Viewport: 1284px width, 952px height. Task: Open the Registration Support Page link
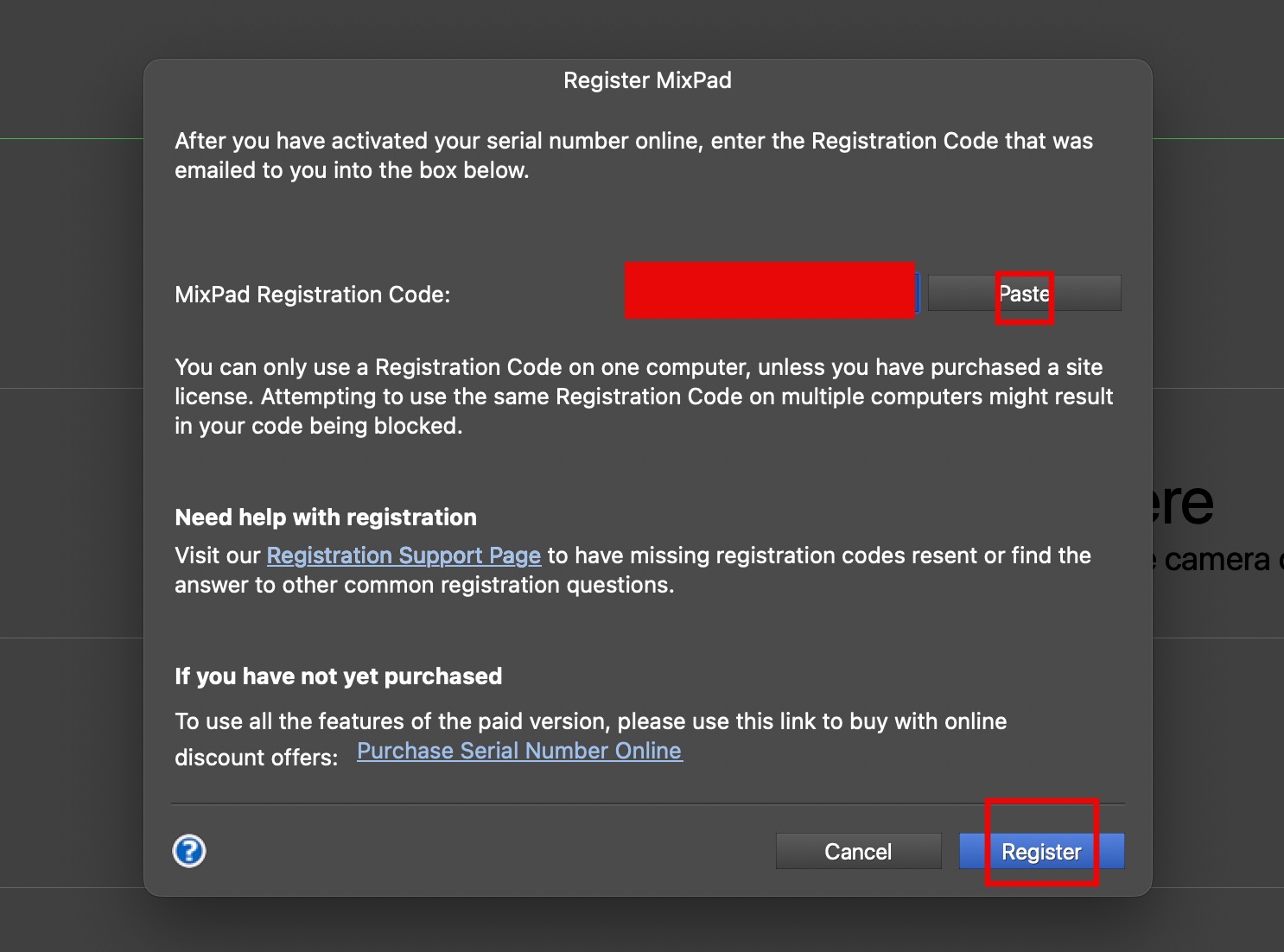(404, 555)
